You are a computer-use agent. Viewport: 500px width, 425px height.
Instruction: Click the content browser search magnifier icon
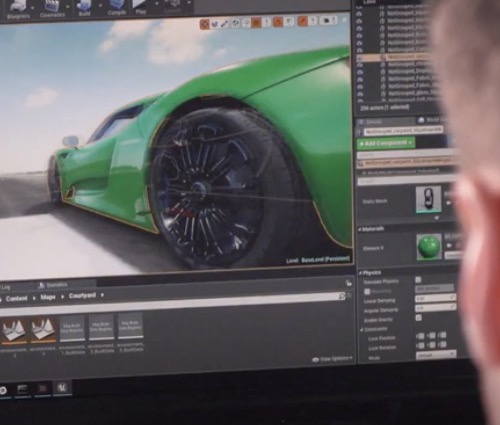coord(342,296)
